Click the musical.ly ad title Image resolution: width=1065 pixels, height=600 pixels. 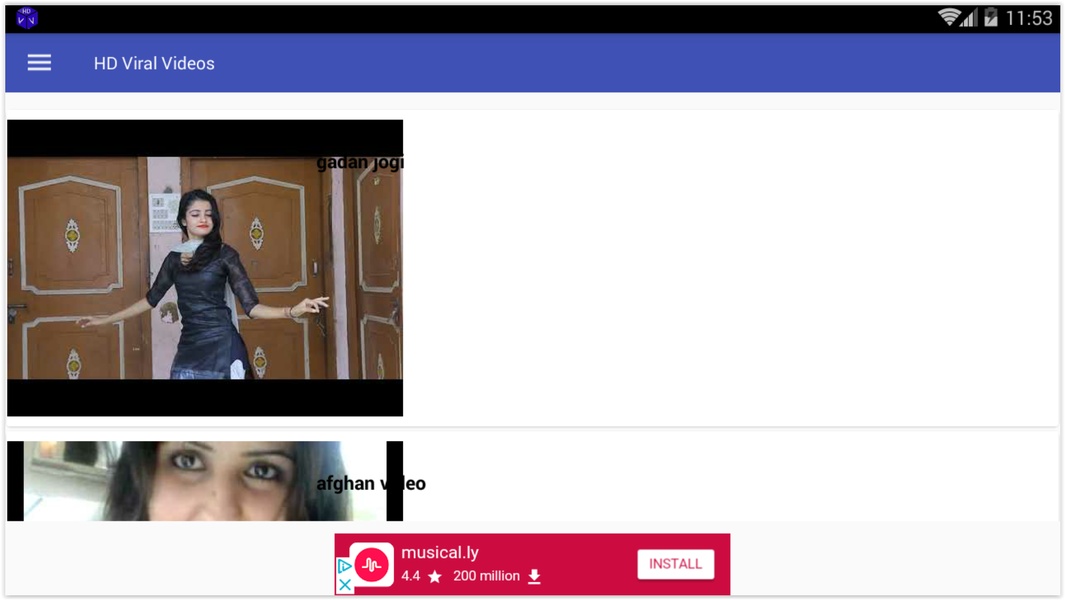439,552
